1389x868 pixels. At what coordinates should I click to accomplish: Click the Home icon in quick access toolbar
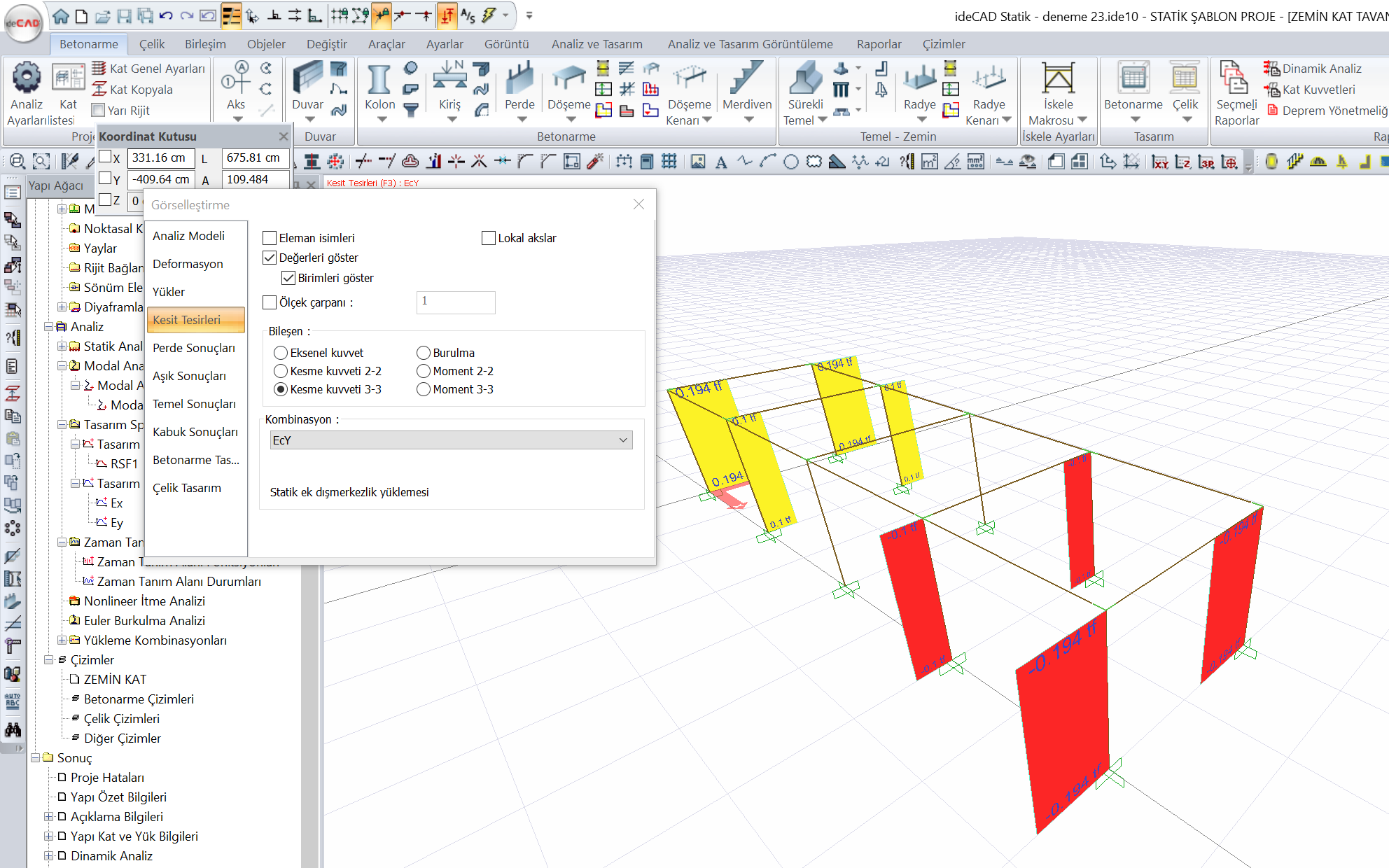[x=61, y=15]
